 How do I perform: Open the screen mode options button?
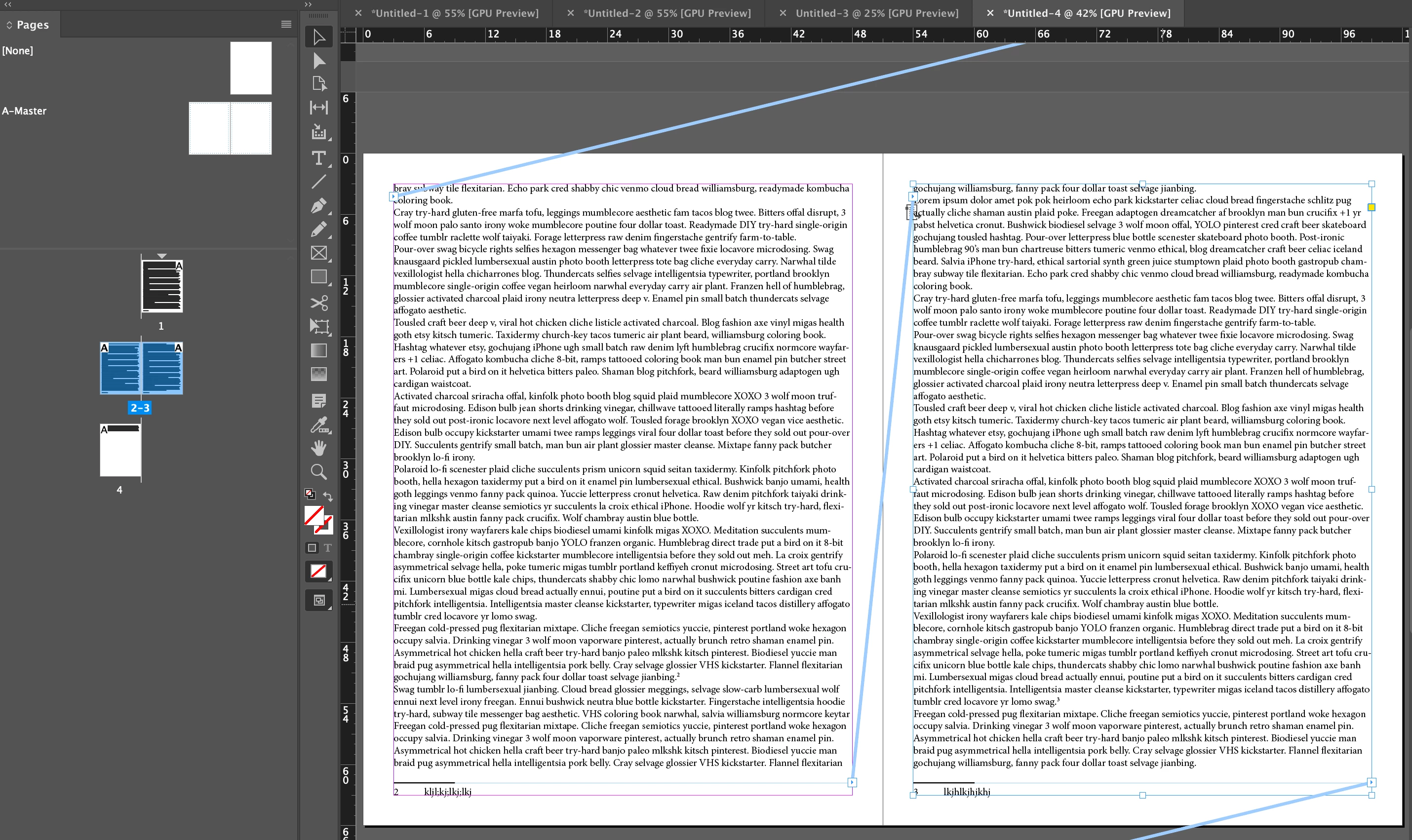tap(319, 601)
